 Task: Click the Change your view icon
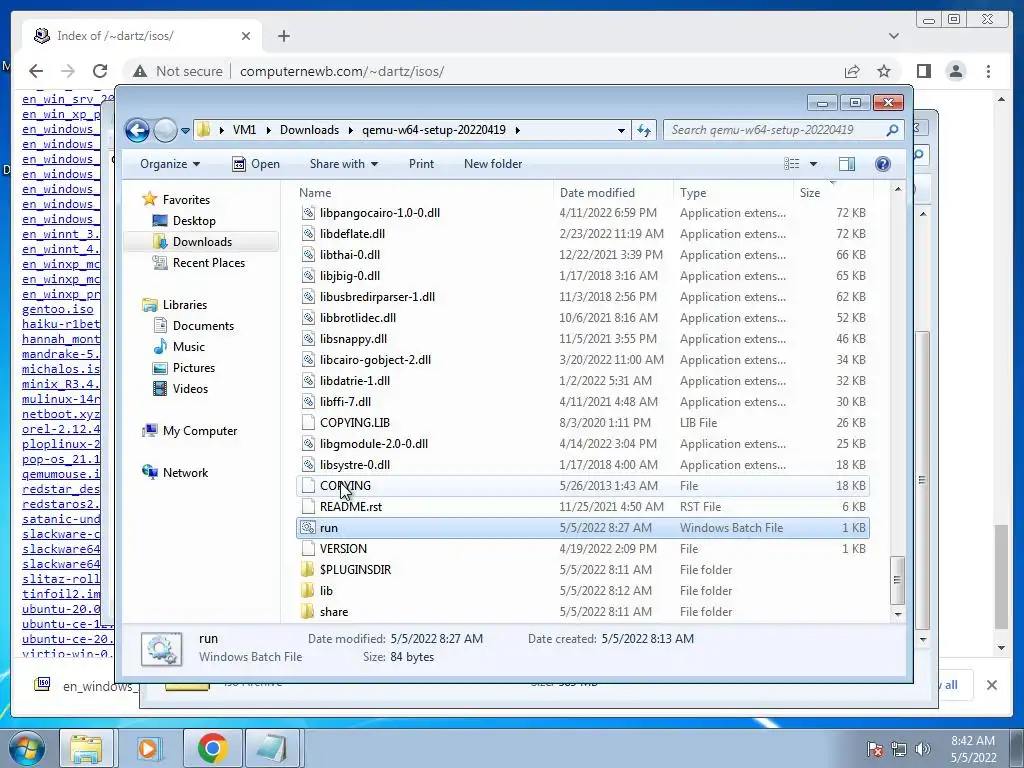[x=792, y=164]
